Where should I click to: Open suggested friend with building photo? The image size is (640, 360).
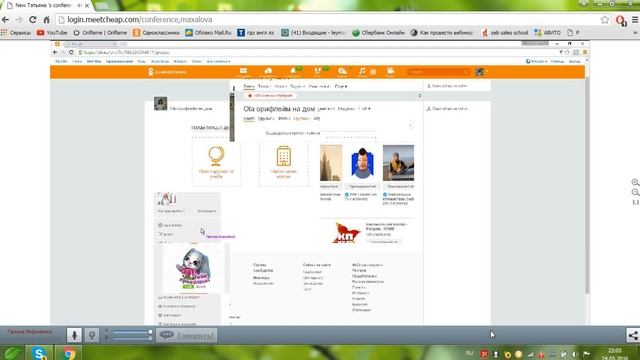click(331, 163)
